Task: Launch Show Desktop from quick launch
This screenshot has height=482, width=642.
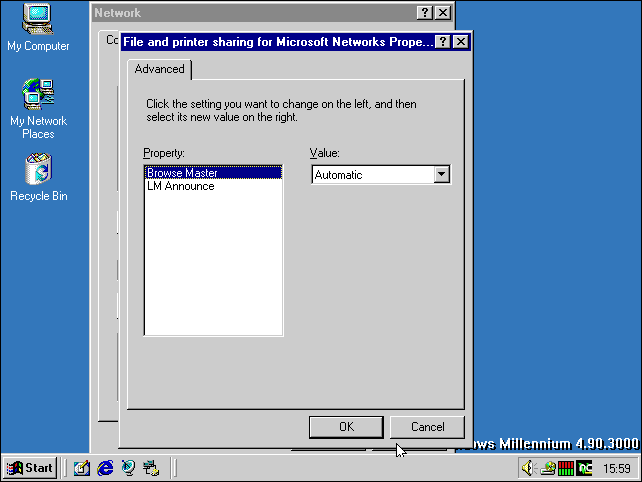Action: [x=82, y=468]
